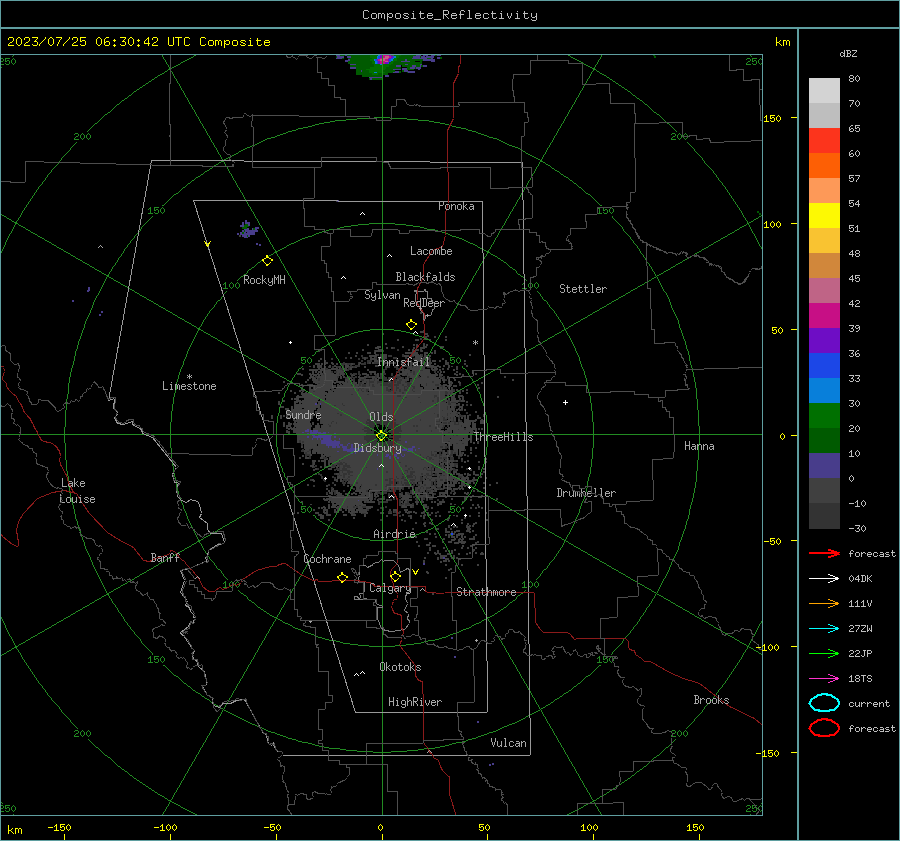Click the current legend label
Screen dimensions: 900x841
pyautogui.click(x=869, y=703)
